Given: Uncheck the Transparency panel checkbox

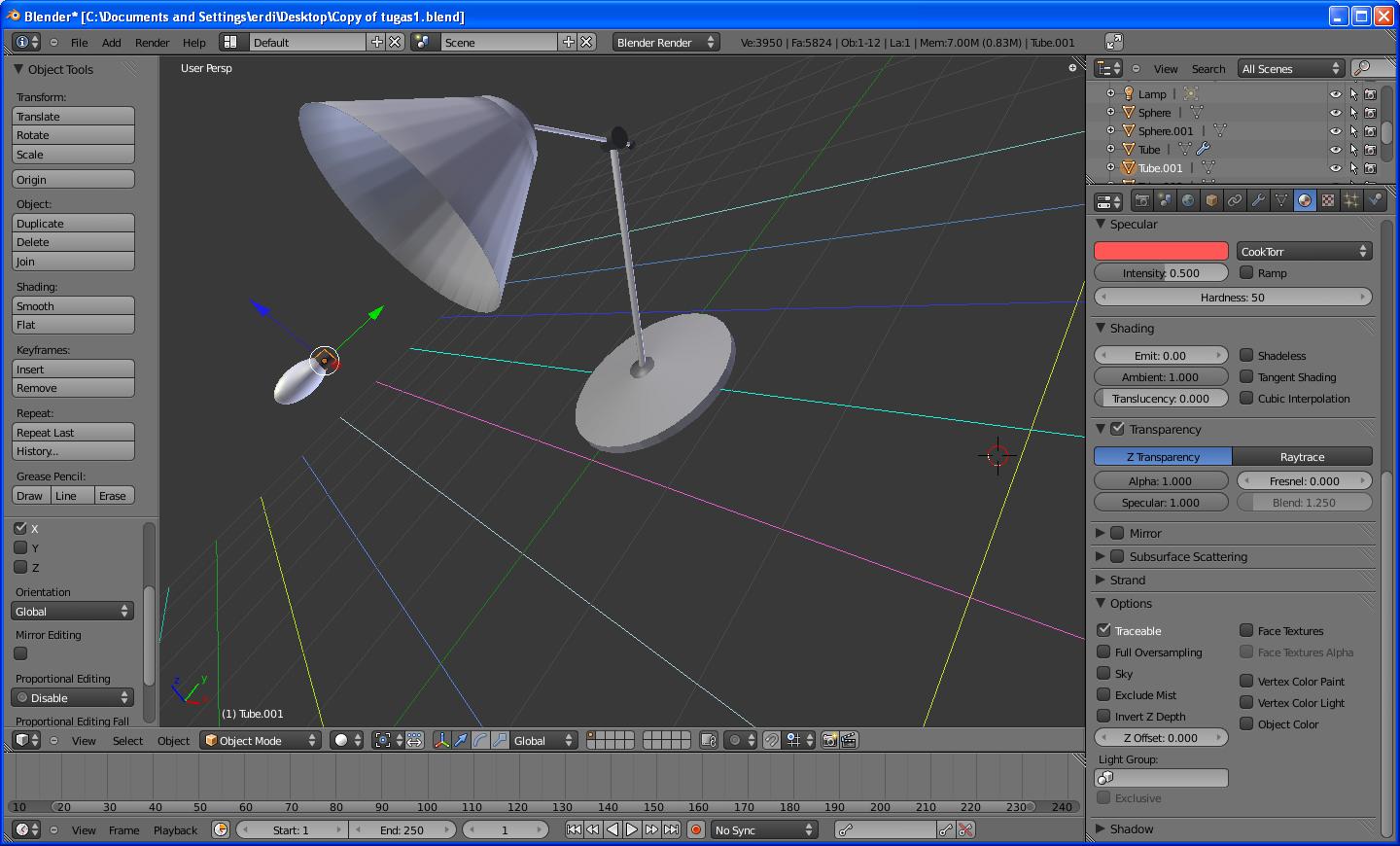Looking at the screenshot, I should (1118, 429).
